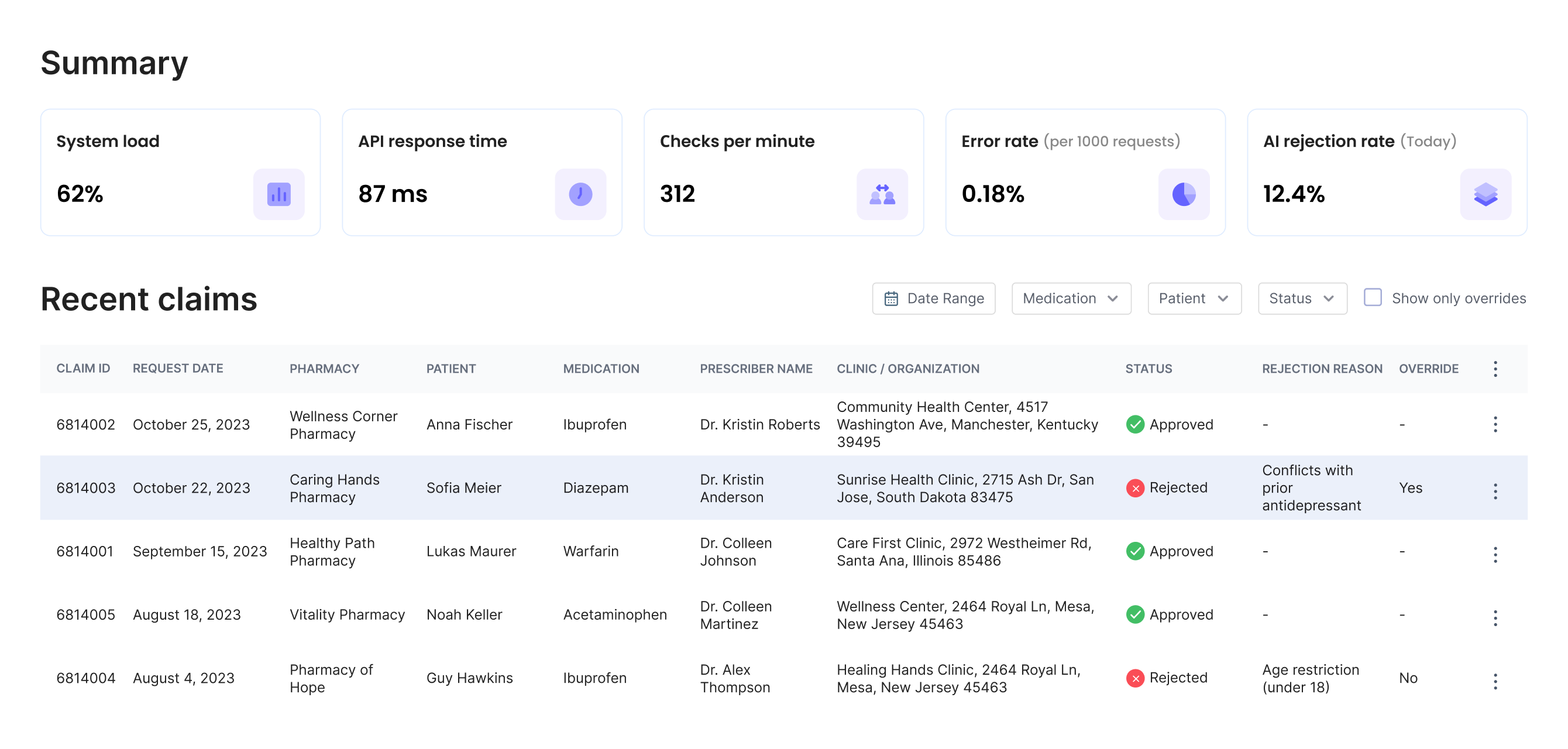The height and width of the screenshot is (749, 1568).
Task: Click the System load bar chart icon
Action: click(x=278, y=194)
